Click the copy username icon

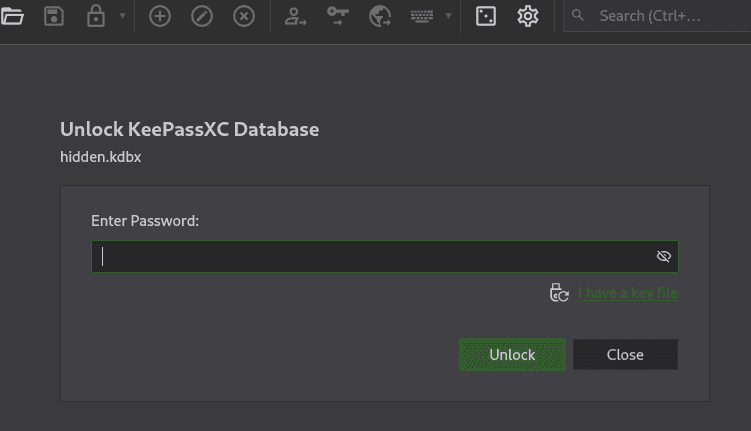pyautogui.click(x=295, y=16)
